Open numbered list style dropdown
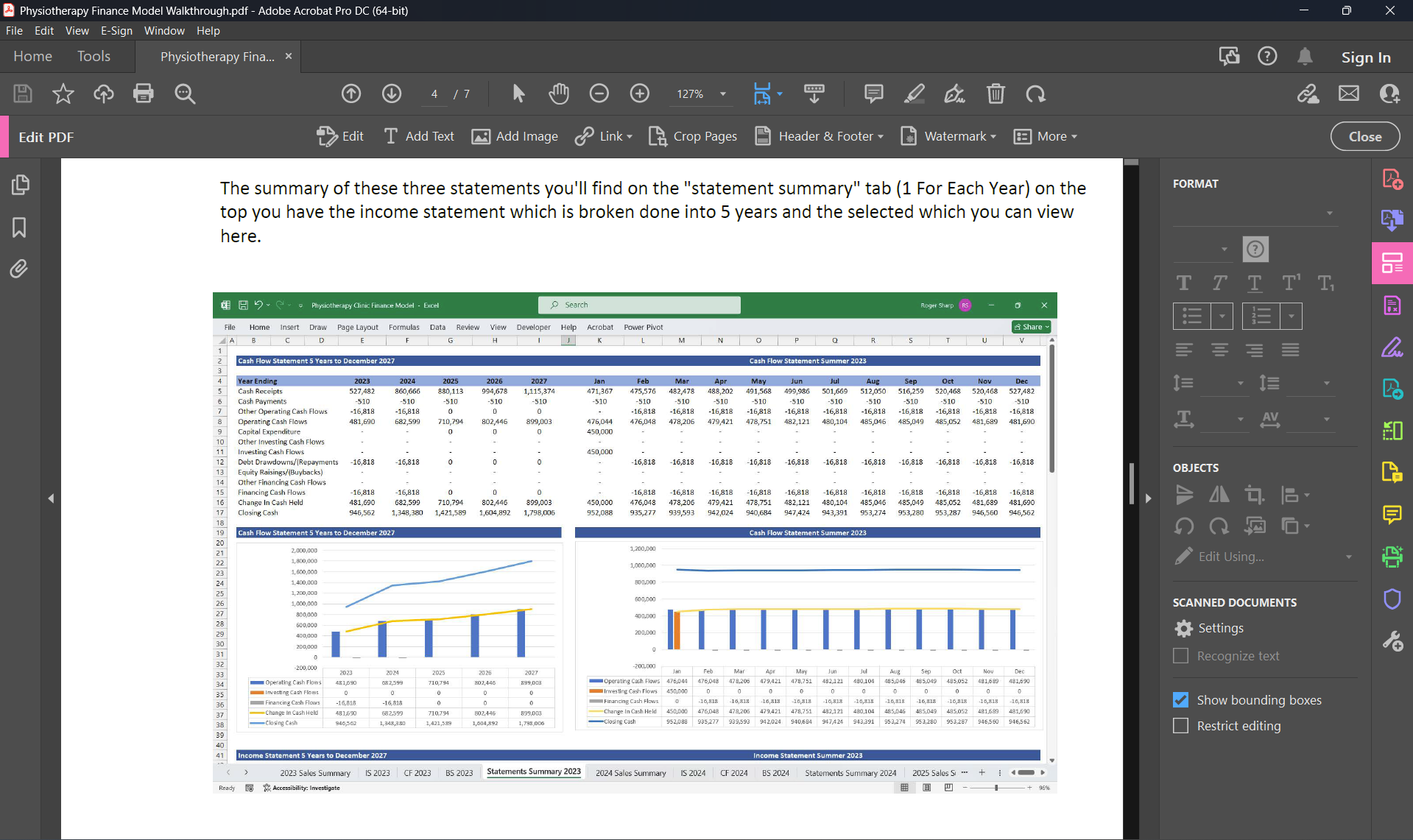The width and height of the screenshot is (1413, 840). pos(1291,316)
